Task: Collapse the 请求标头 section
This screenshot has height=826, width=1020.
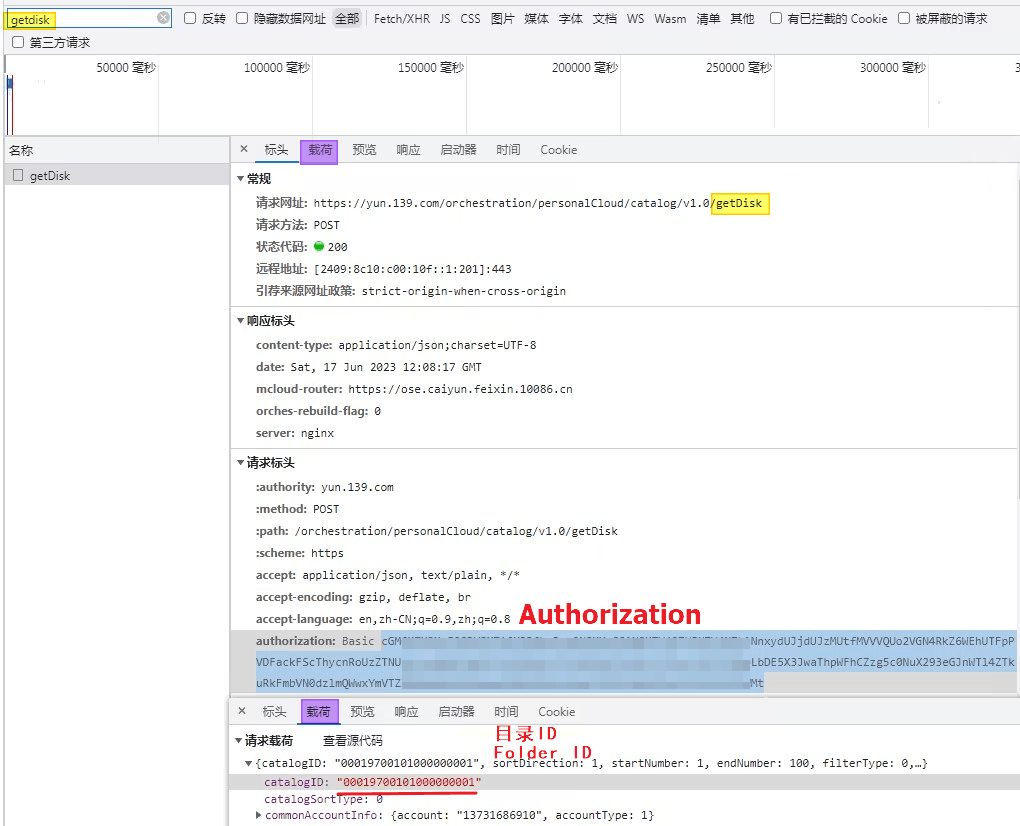Action: point(240,463)
